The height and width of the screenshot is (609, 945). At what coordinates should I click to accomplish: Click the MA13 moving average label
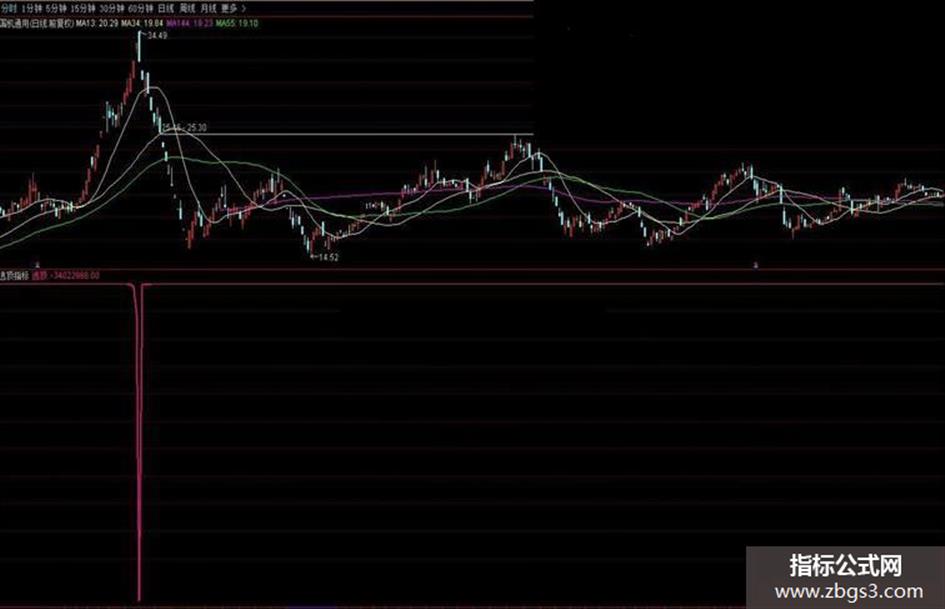[x=97, y=24]
